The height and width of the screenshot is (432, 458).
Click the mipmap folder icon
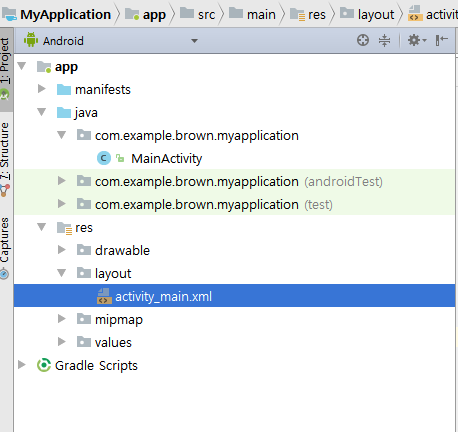[x=84, y=319]
